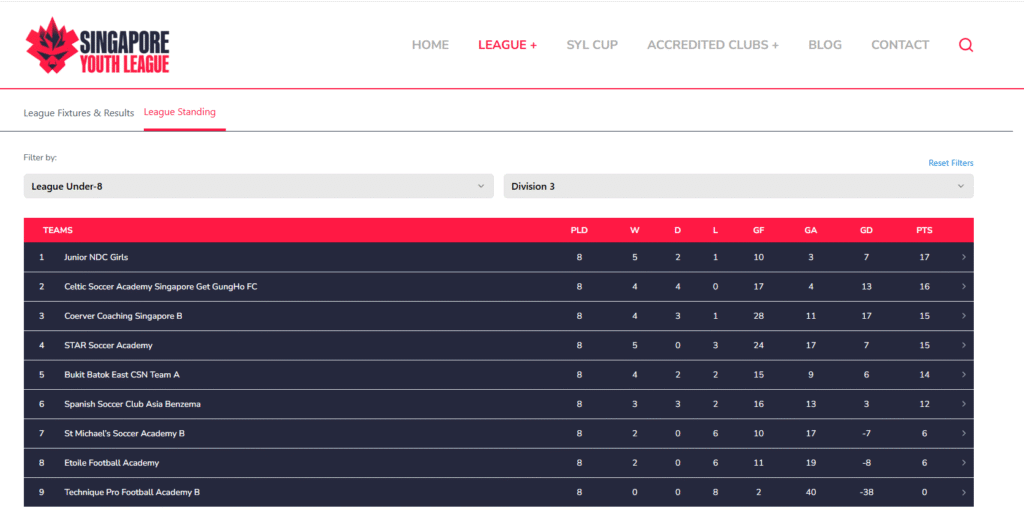Click the Reset Filters link
The image size is (1024, 525).
(x=950, y=163)
